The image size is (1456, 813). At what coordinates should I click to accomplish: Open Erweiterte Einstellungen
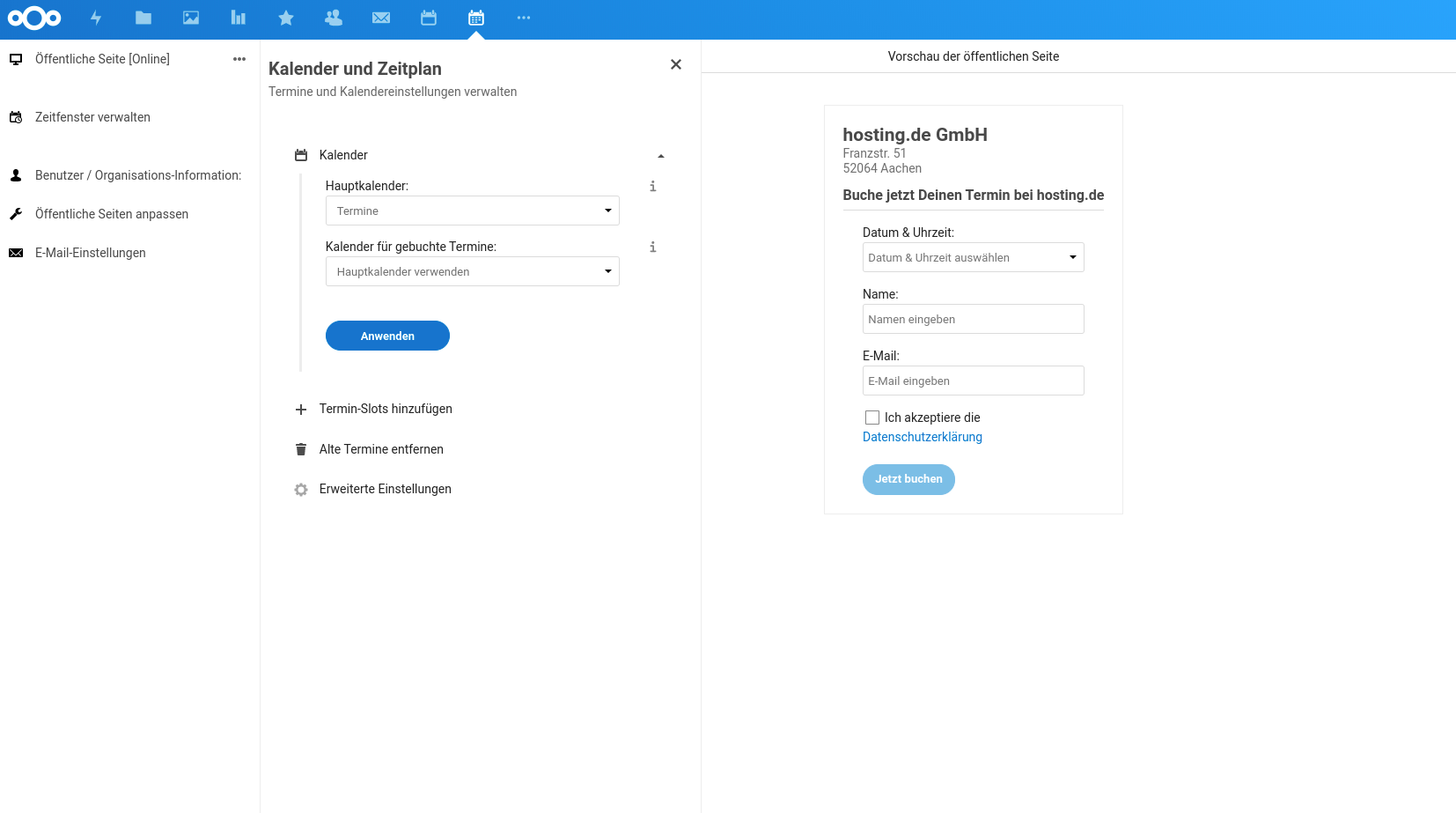click(386, 489)
